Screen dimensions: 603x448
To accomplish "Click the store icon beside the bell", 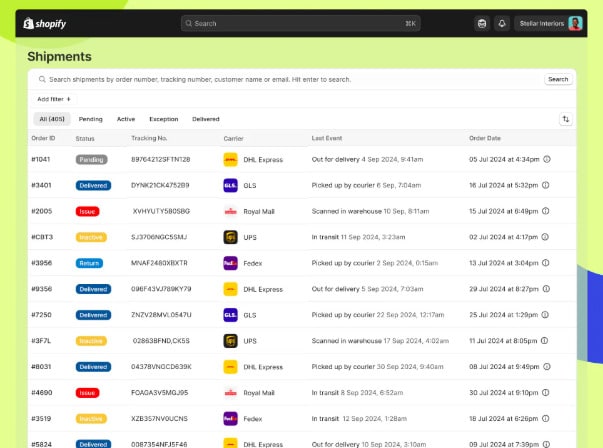I will (481, 23).
